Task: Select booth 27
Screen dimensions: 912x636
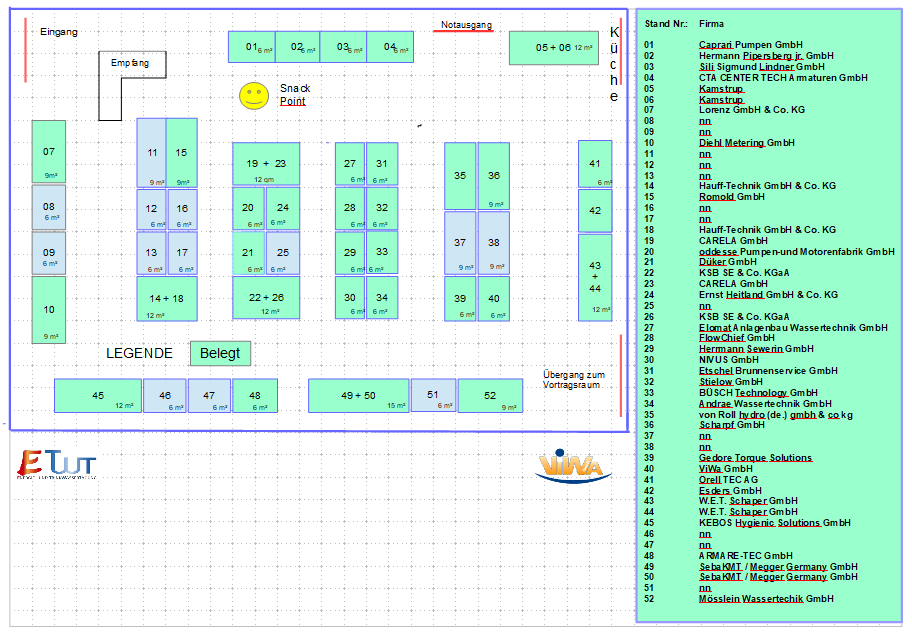Action: pos(350,164)
